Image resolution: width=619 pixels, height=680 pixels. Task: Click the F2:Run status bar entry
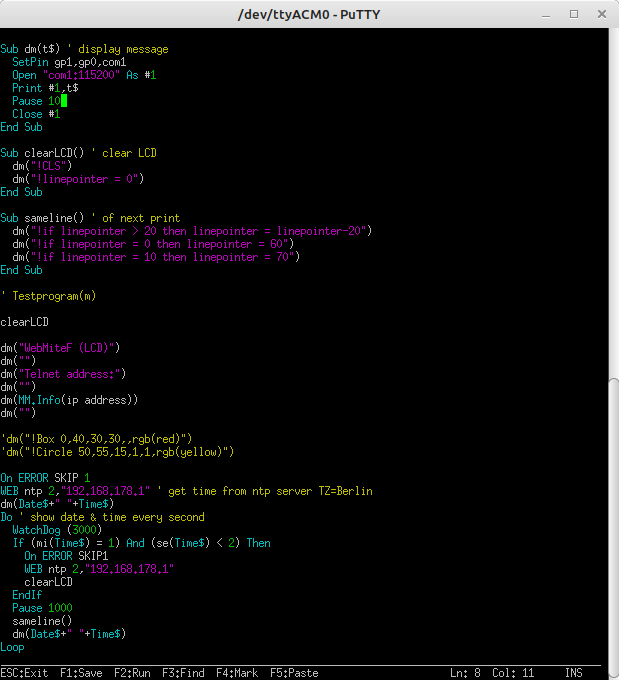[132, 673]
